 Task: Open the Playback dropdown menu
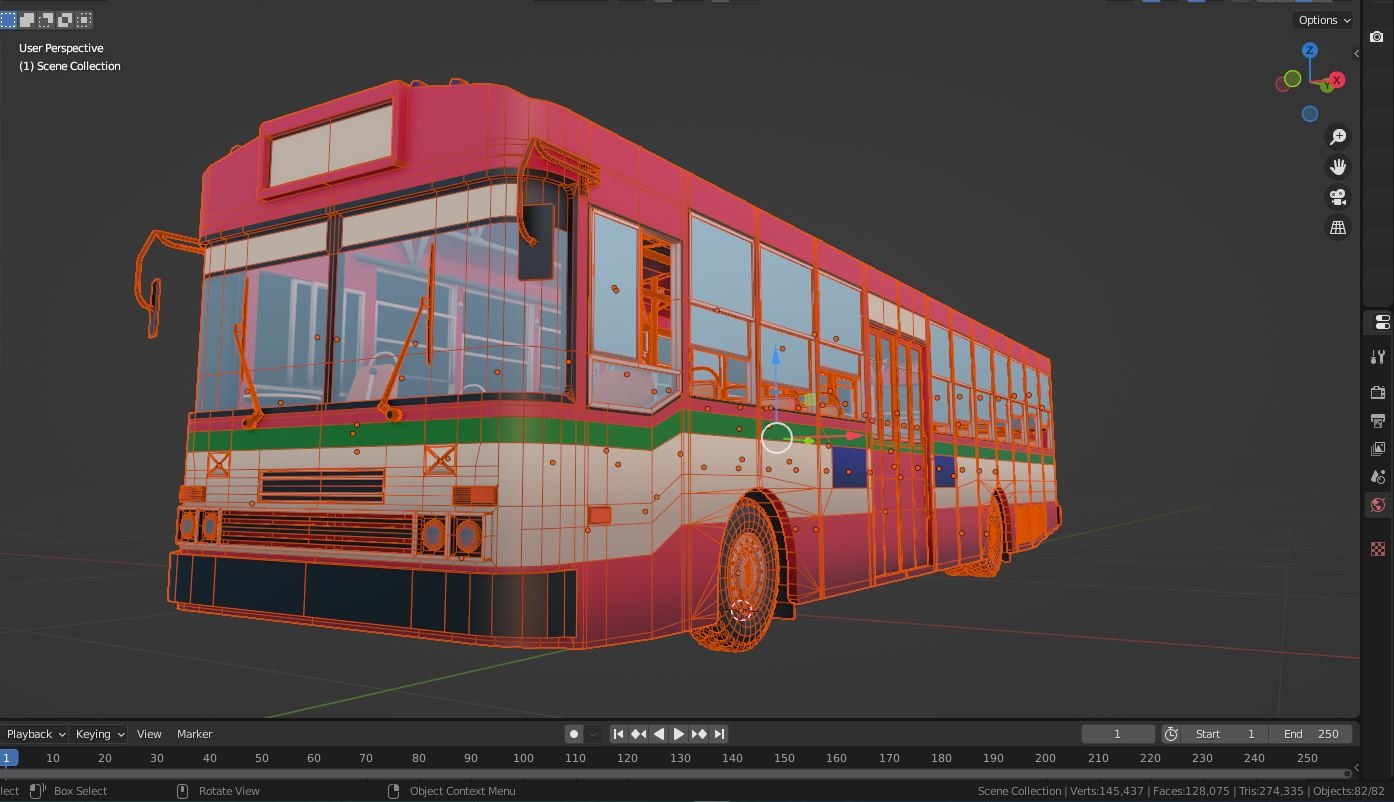tap(33, 733)
